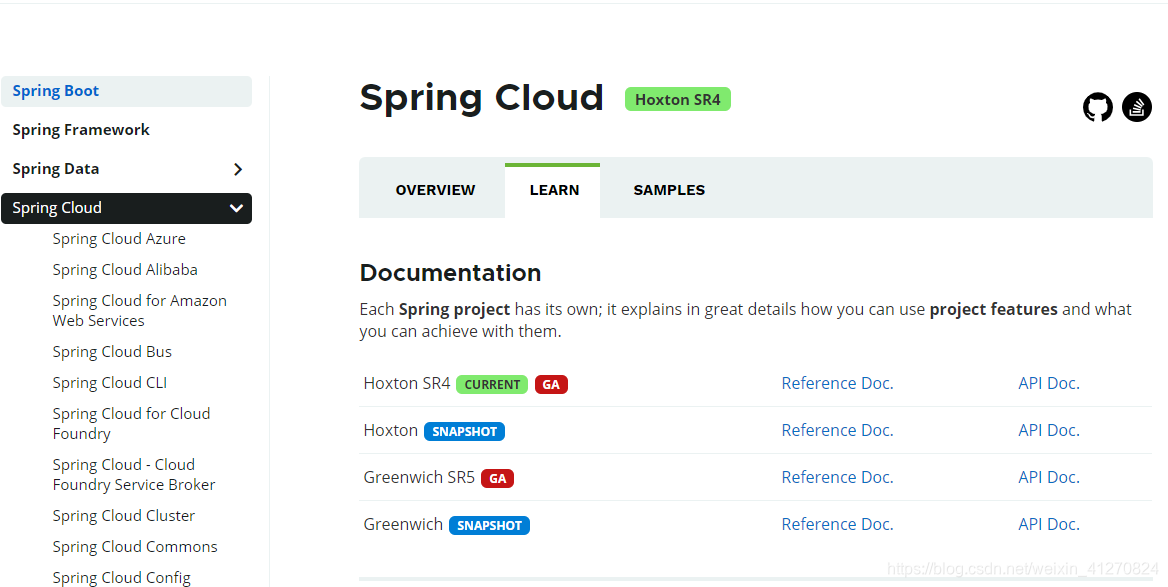
Task: Click the SNAPSHOT badge next to Greenwich
Action: click(489, 525)
